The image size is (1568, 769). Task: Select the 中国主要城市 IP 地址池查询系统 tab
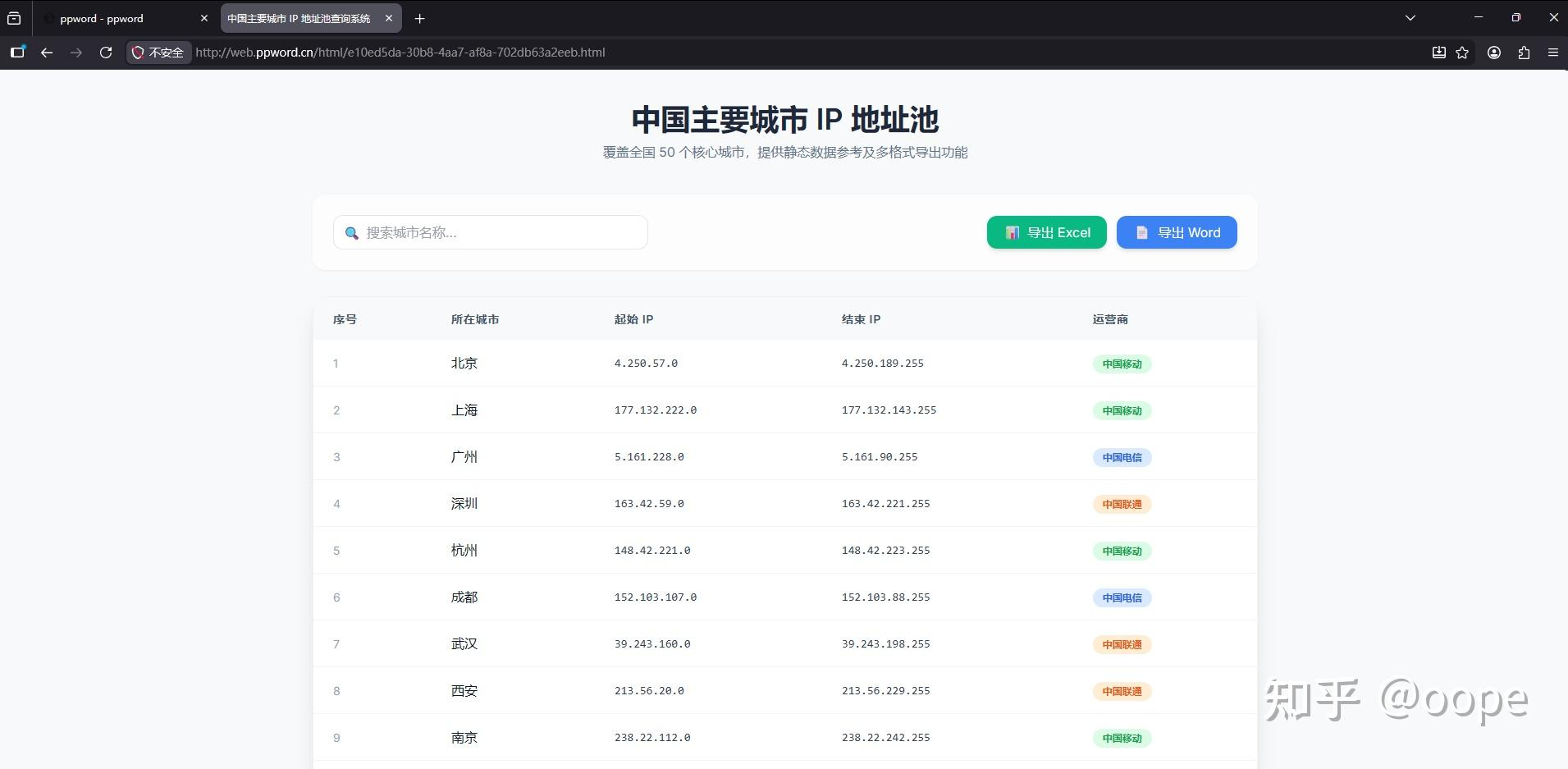coord(299,18)
